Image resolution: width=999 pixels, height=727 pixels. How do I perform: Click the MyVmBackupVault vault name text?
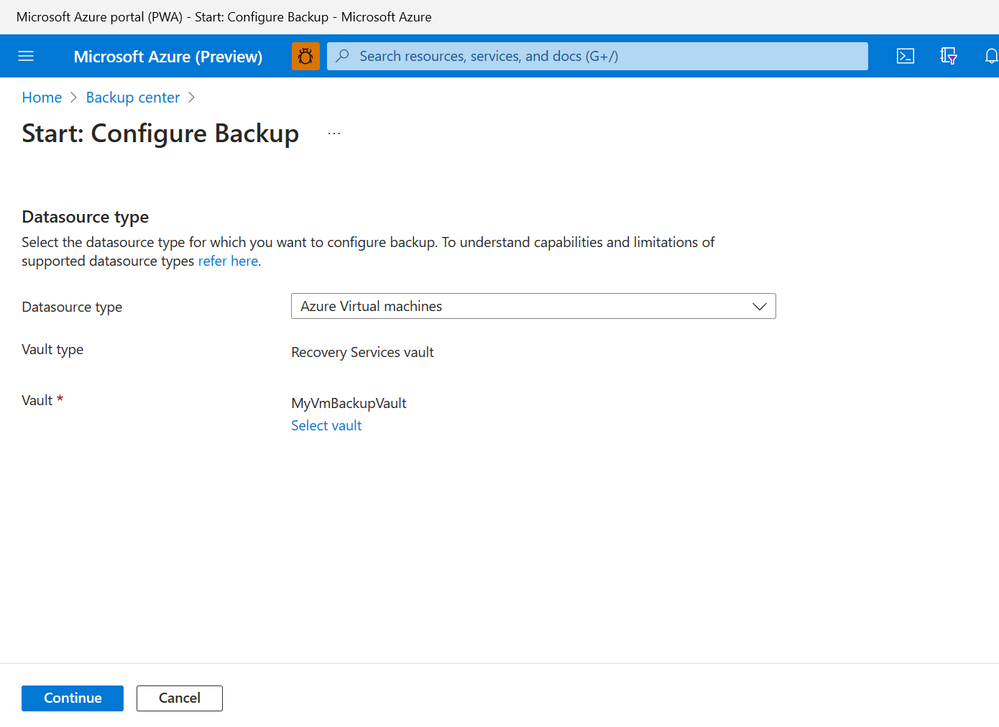pyautogui.click(x=349, y=403)
